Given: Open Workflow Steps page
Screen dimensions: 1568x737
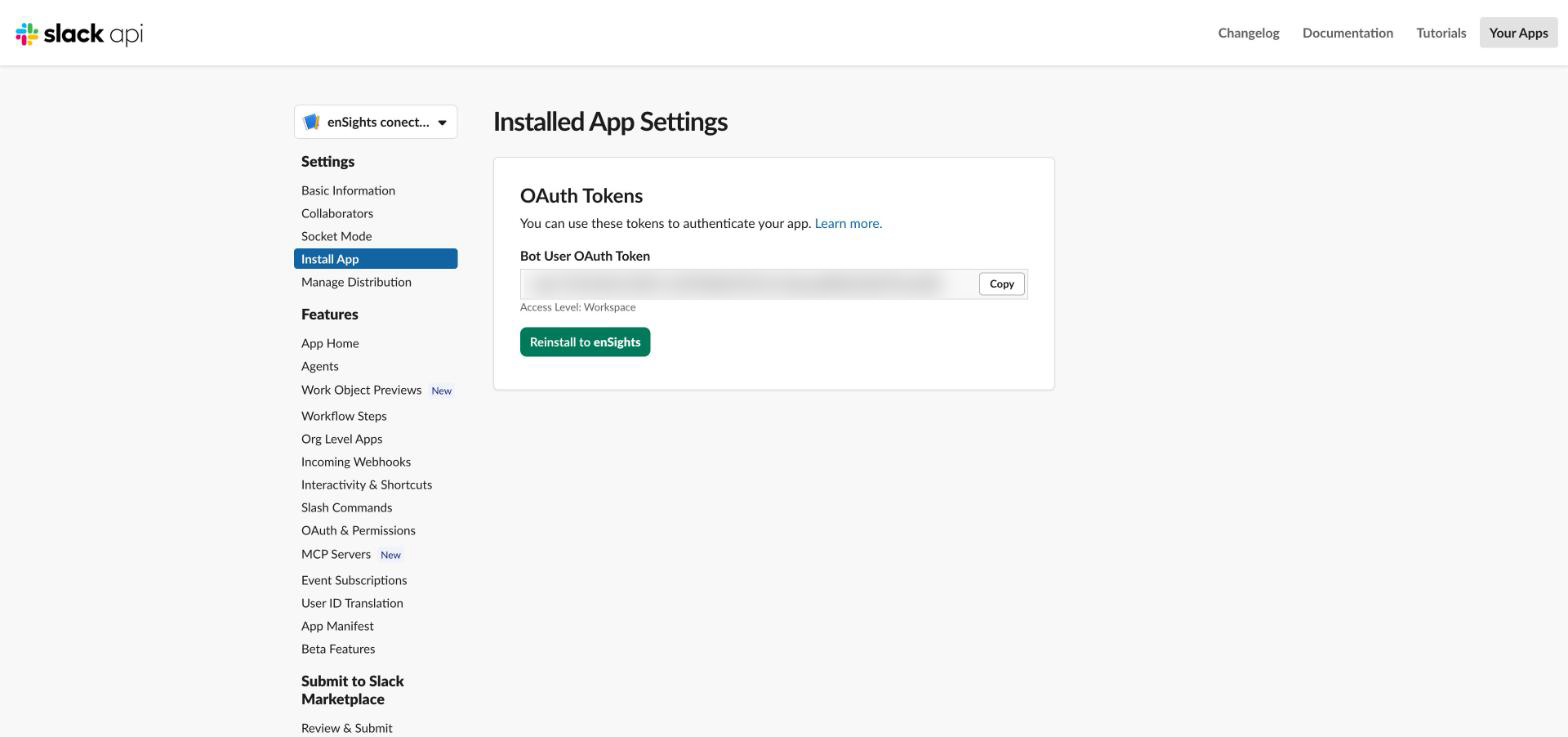Looking at the screenshot, I should 344,416.
